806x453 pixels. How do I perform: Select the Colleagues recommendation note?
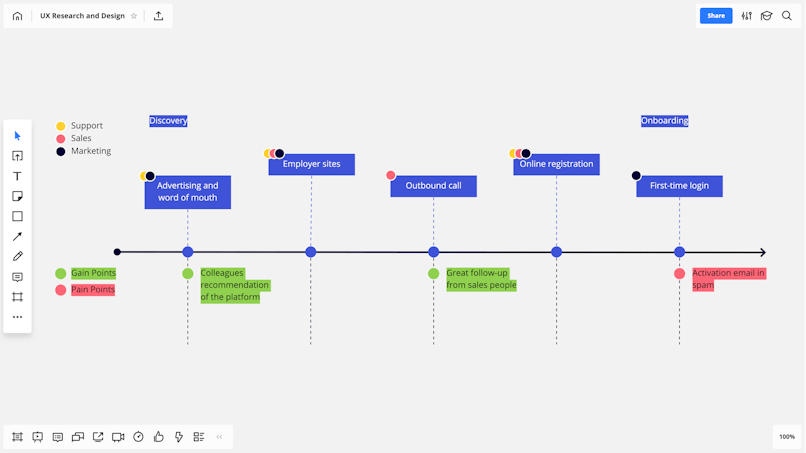(235, 285)
